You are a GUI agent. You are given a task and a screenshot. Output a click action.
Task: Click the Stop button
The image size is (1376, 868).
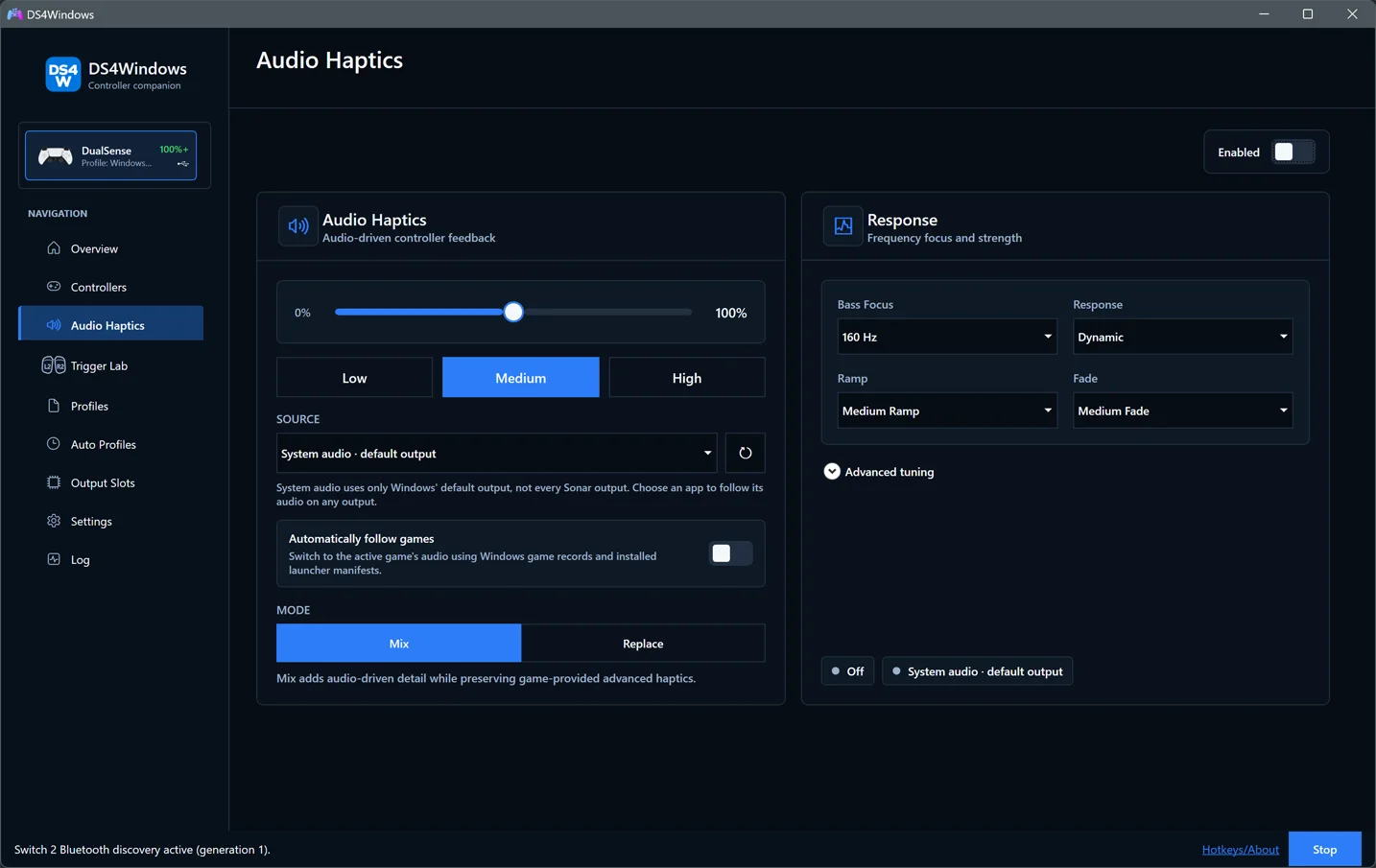(x=1324, y=849)
